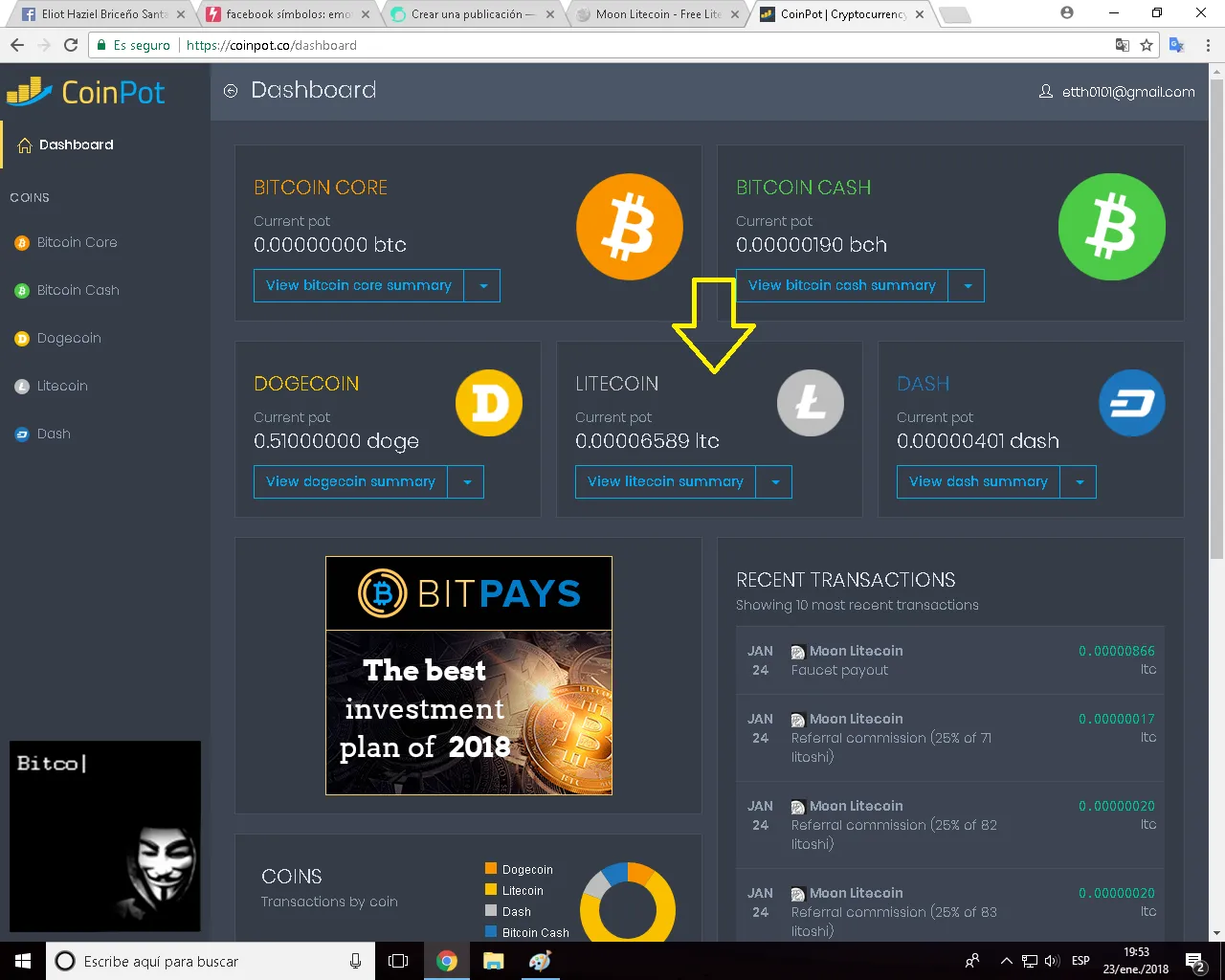Open Paint from the taskbar
This screenshot has width=1225, height=980.
541,961
